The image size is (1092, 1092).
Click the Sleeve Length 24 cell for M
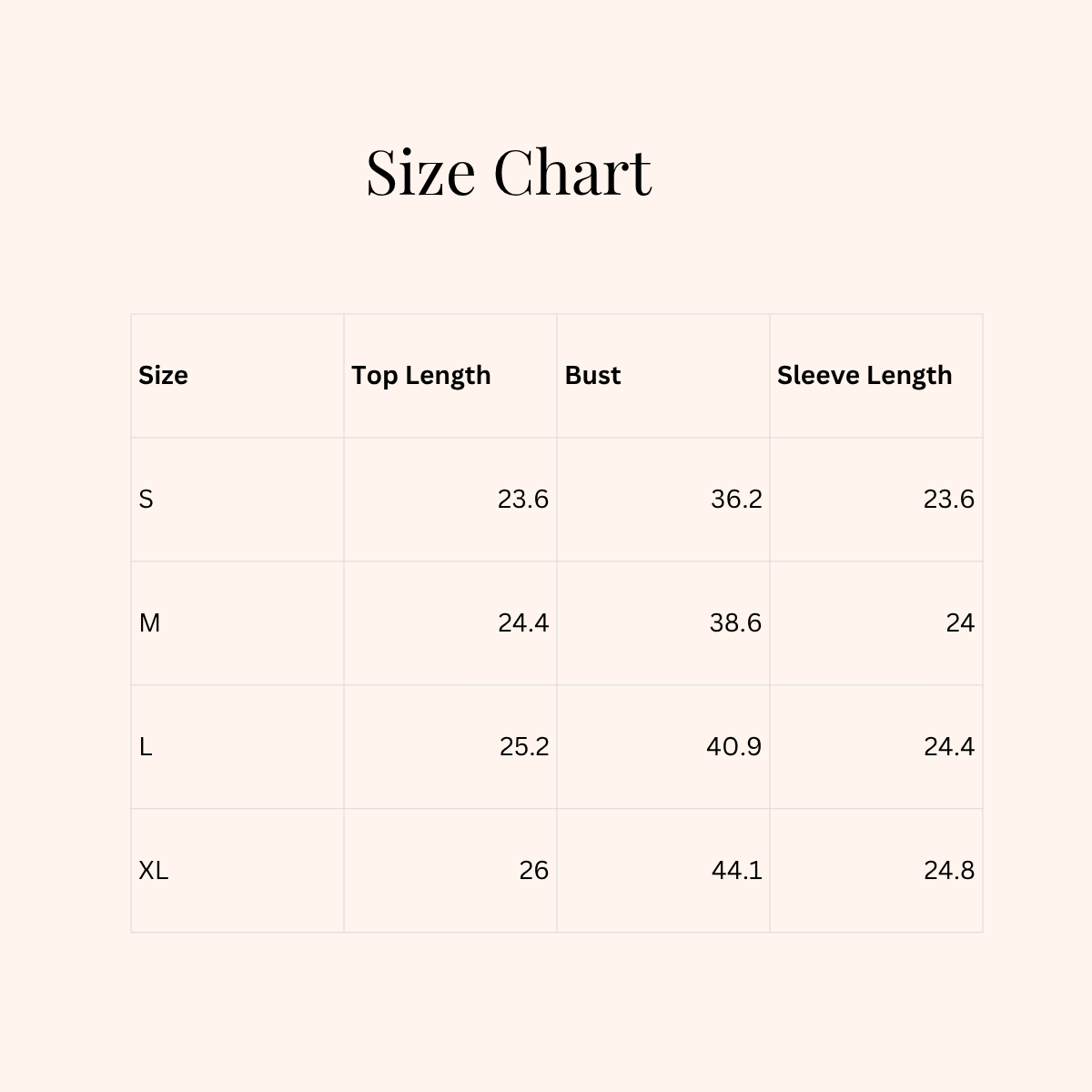[x=959, y=622]
